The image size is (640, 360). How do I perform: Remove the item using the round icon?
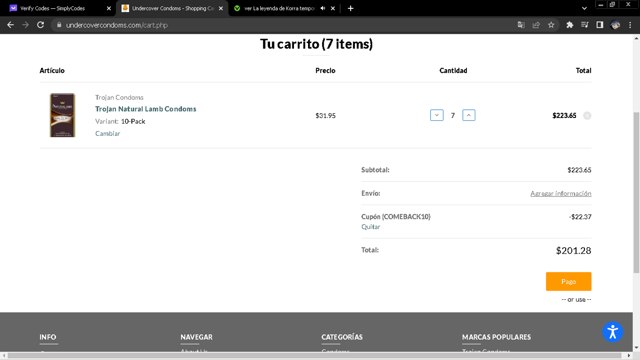[587, 116]
